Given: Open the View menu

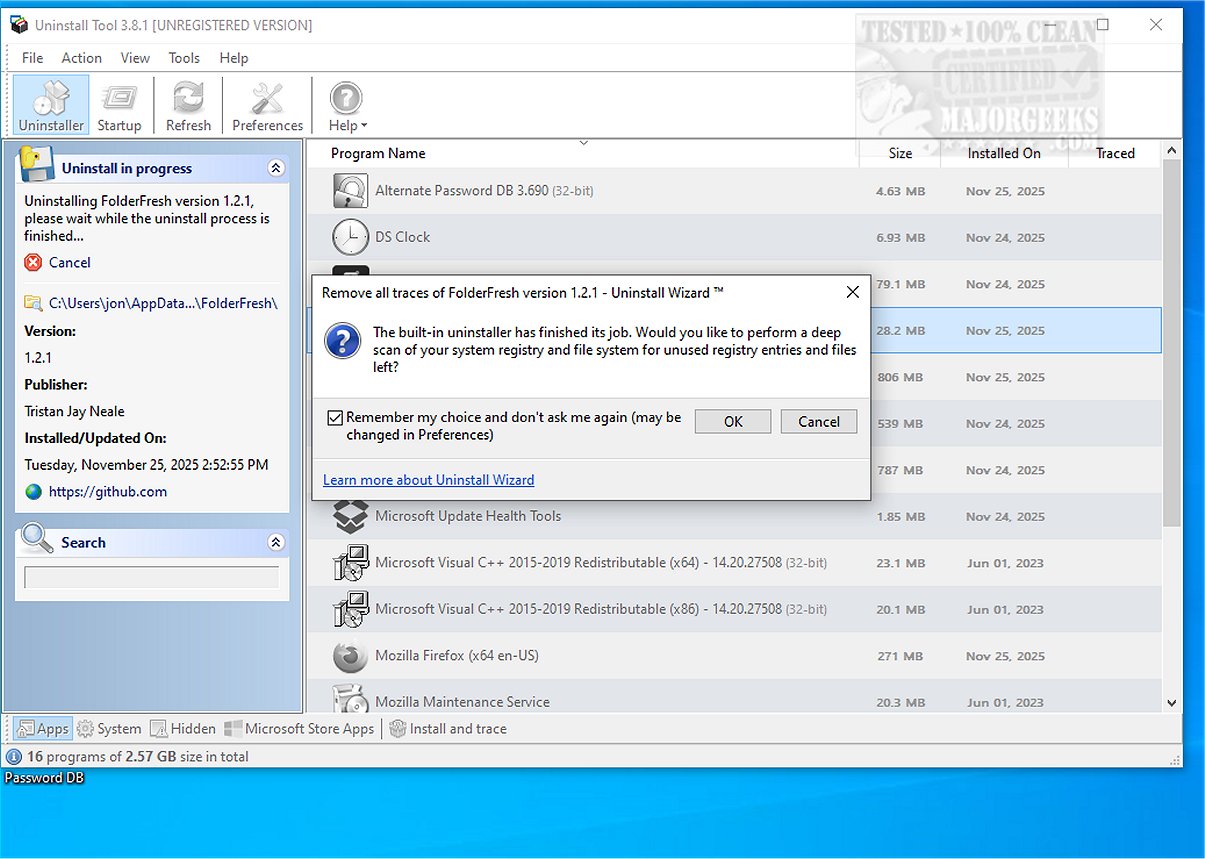Looking at the screenshot, I should coord(135,58).
